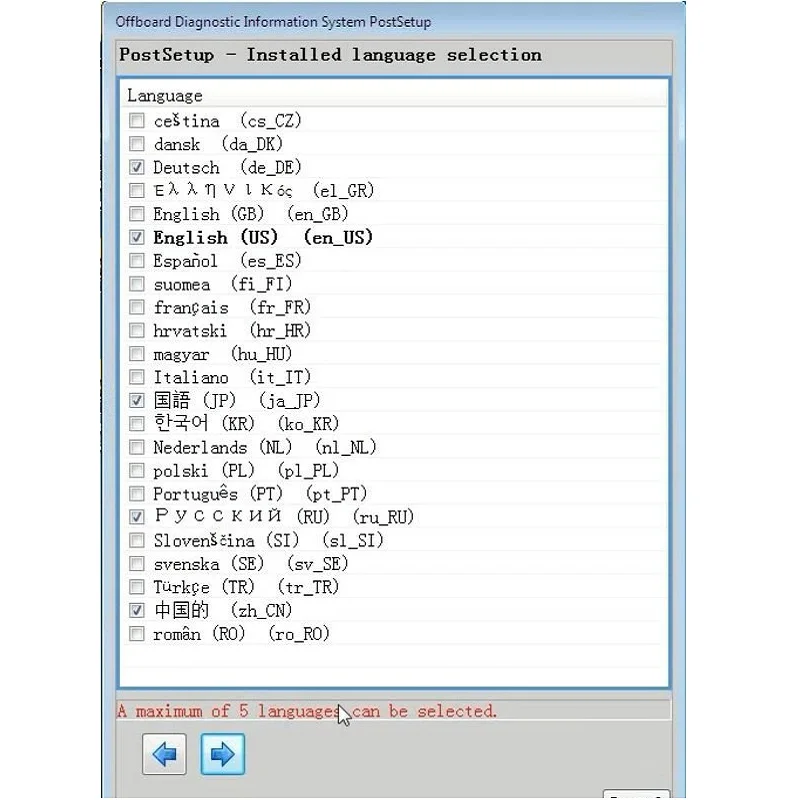Click the 'magyar (hu_HU)' row label
This screenshot has height=800, width=800.
[223, 355]
